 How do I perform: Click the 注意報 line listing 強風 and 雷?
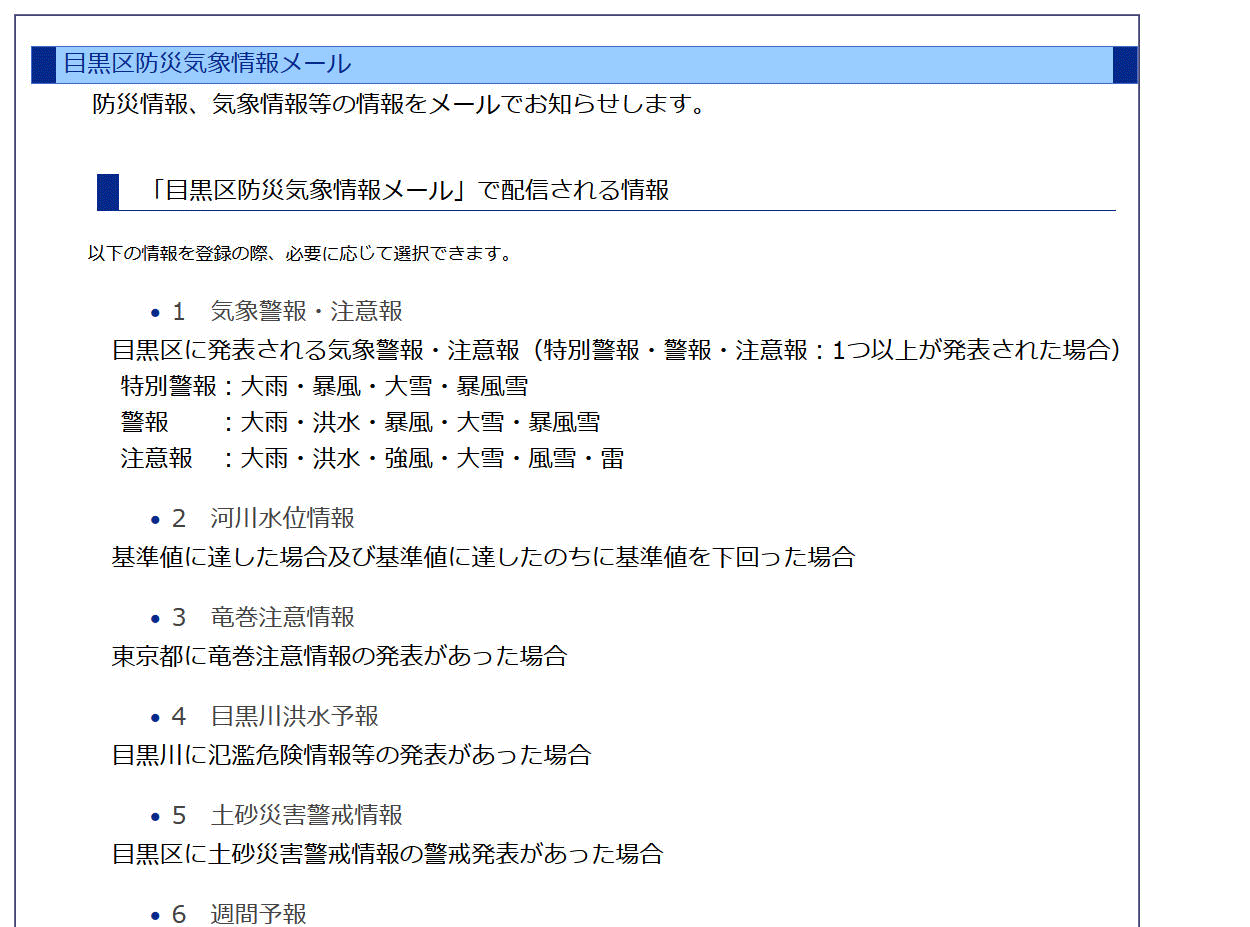click(x=372, y=459)
